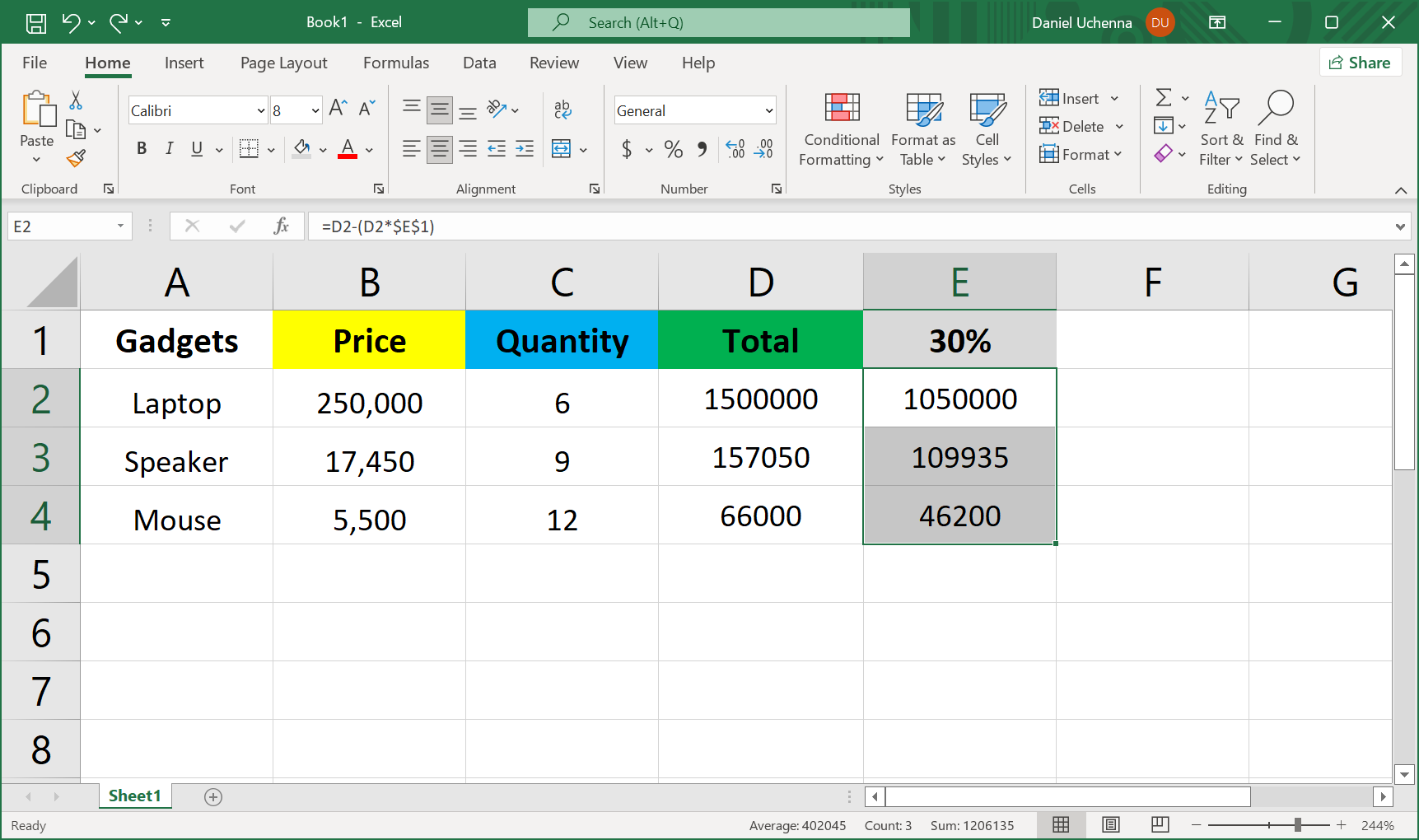
Task: Expand the Calibri font name dropdown
Action: pos(260,110)
